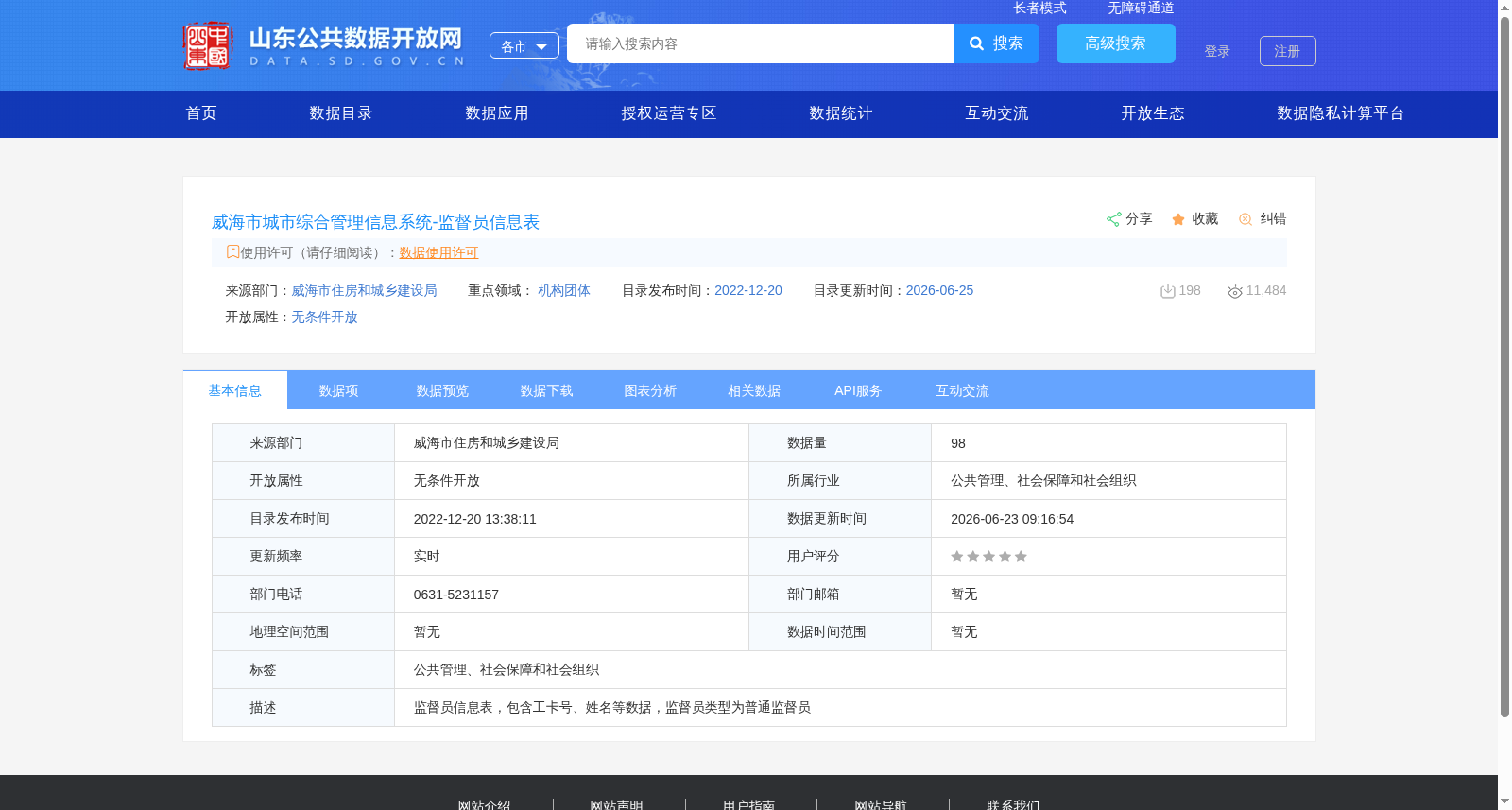
Task: Click the user rating stars
Action: (988, 557)
